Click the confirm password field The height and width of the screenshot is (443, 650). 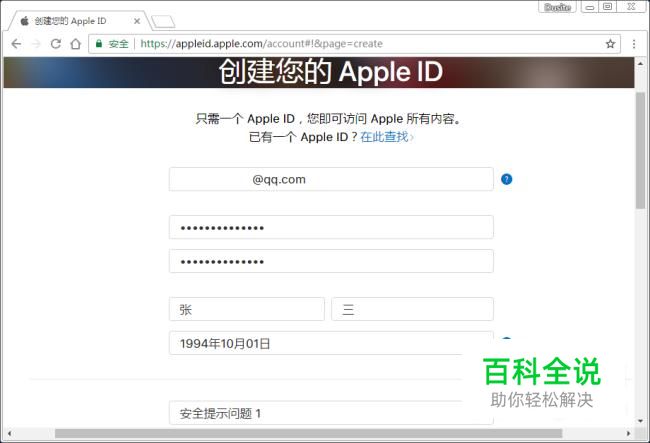coord(331,261)
